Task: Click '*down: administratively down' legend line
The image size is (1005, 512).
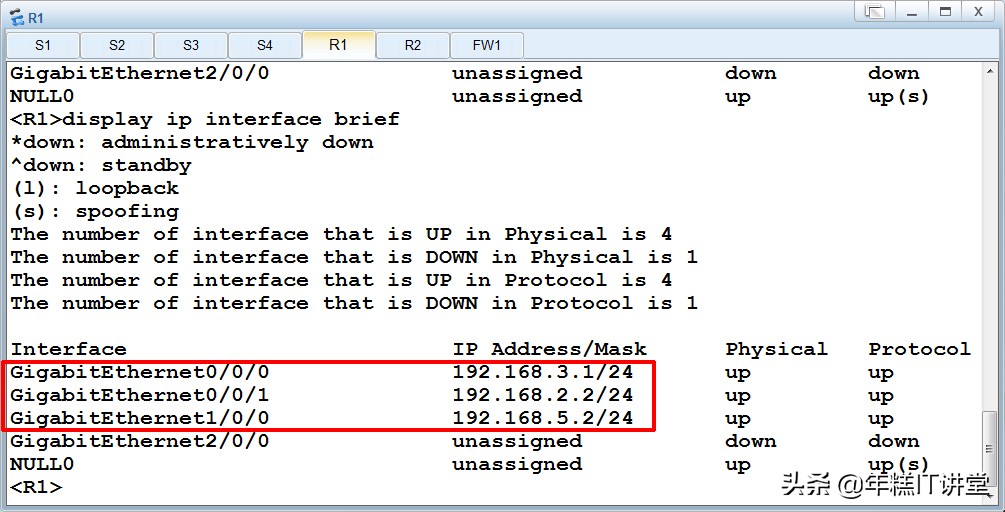Action: [192, 142]
